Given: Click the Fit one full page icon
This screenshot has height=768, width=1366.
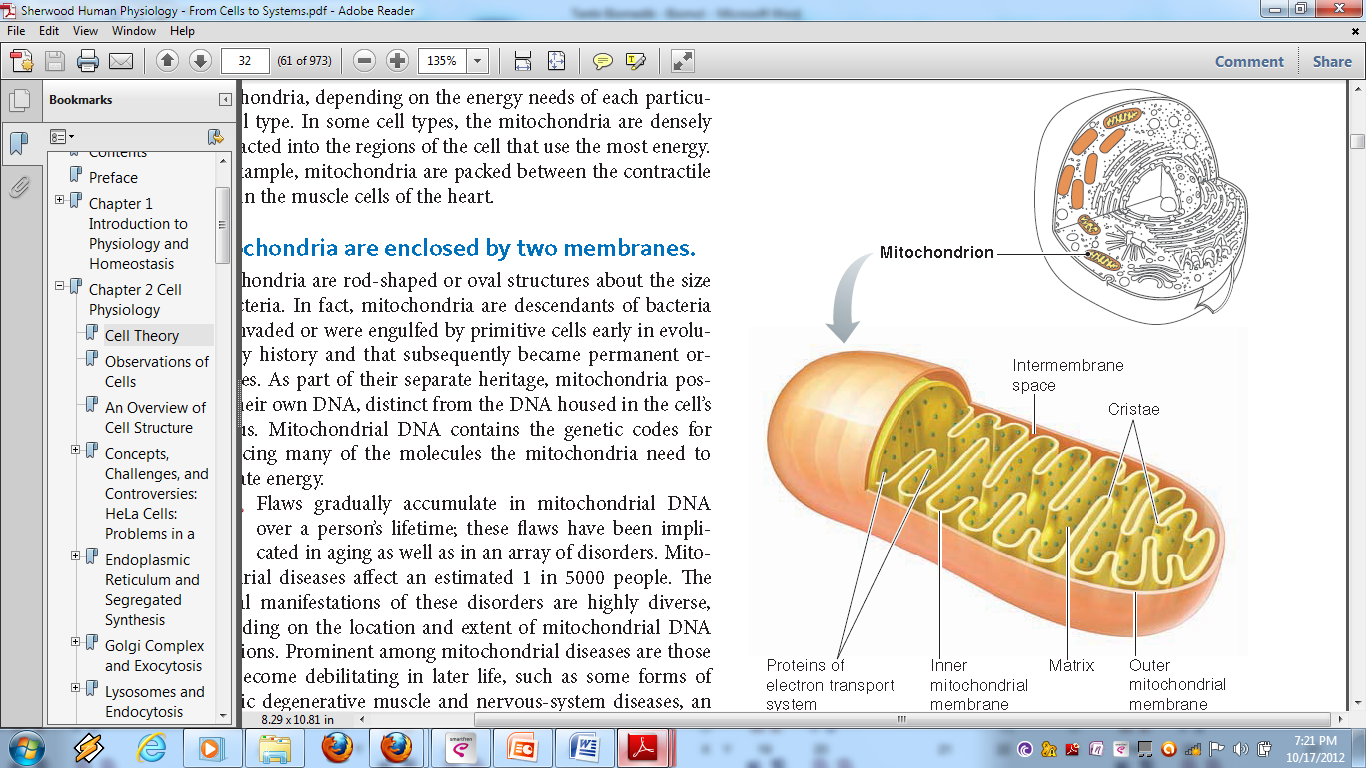Looking at the screenshot, I should pyautogui.click(x=557, y=61).
